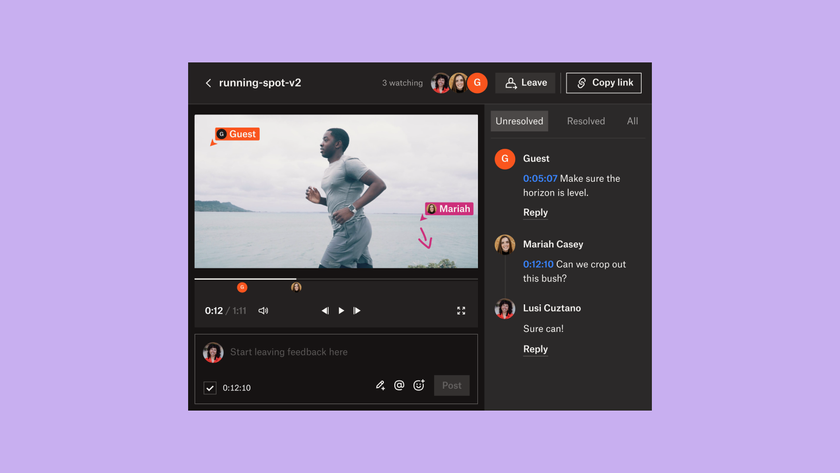Click the running man video frame

coord(336,191)
